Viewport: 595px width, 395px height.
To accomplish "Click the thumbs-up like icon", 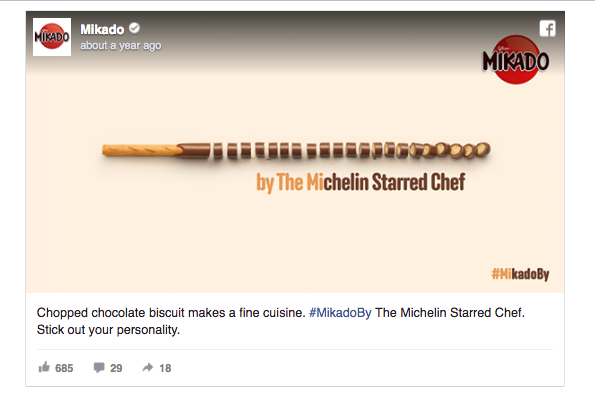I will click(x=44, y=367).
